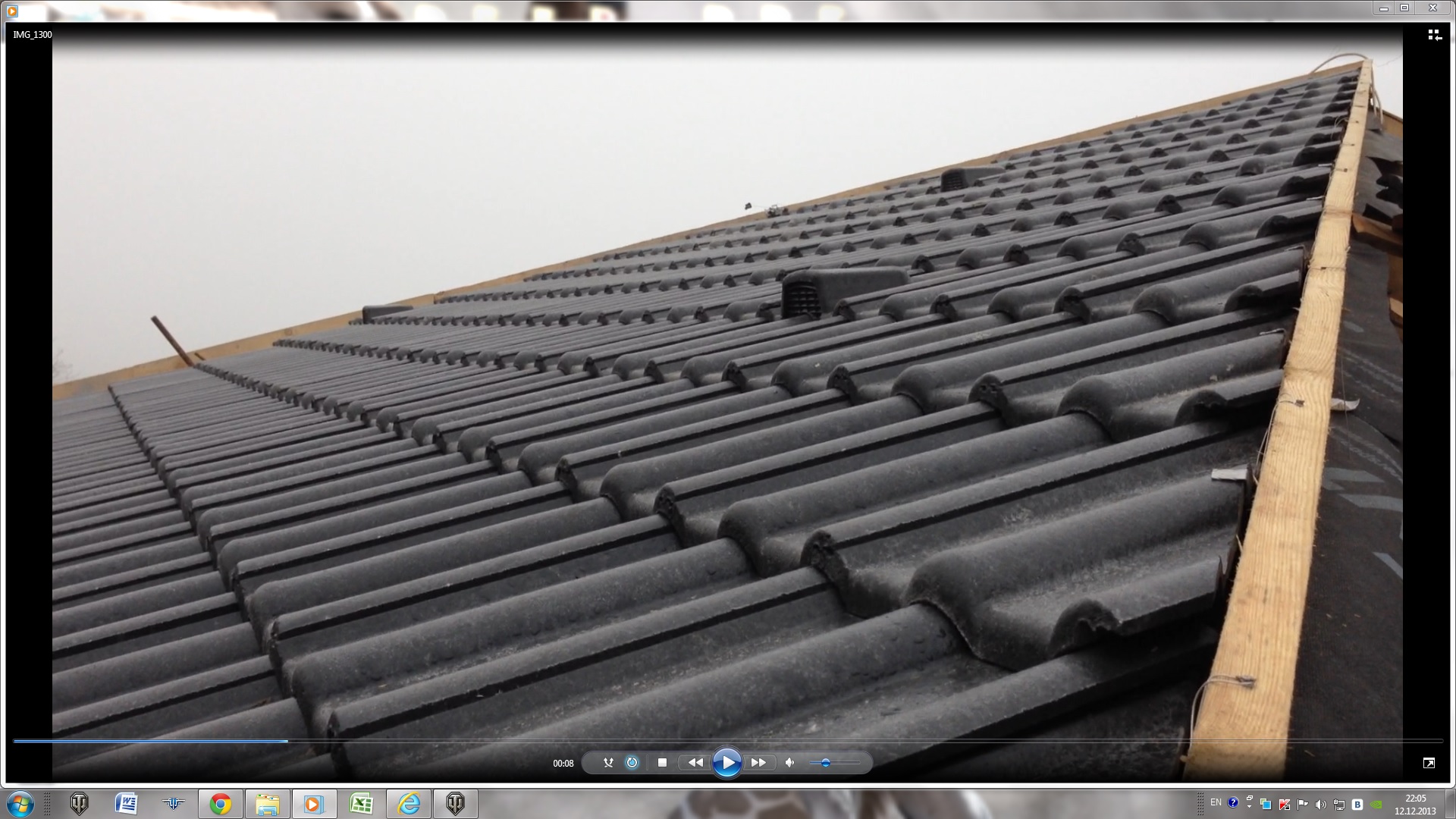Open Action Center flag icon
This screenshot has width=1456, height=819.
point(1302,805)
